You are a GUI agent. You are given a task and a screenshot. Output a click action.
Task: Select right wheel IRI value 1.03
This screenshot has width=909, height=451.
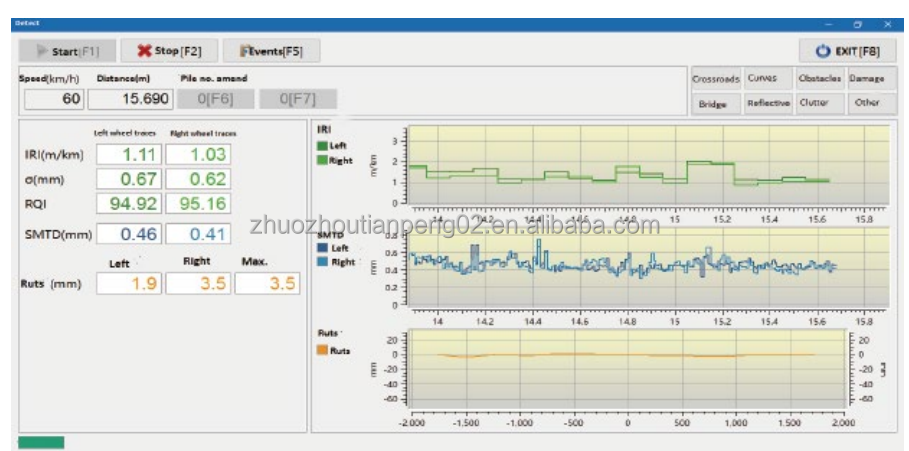point(198,154)
